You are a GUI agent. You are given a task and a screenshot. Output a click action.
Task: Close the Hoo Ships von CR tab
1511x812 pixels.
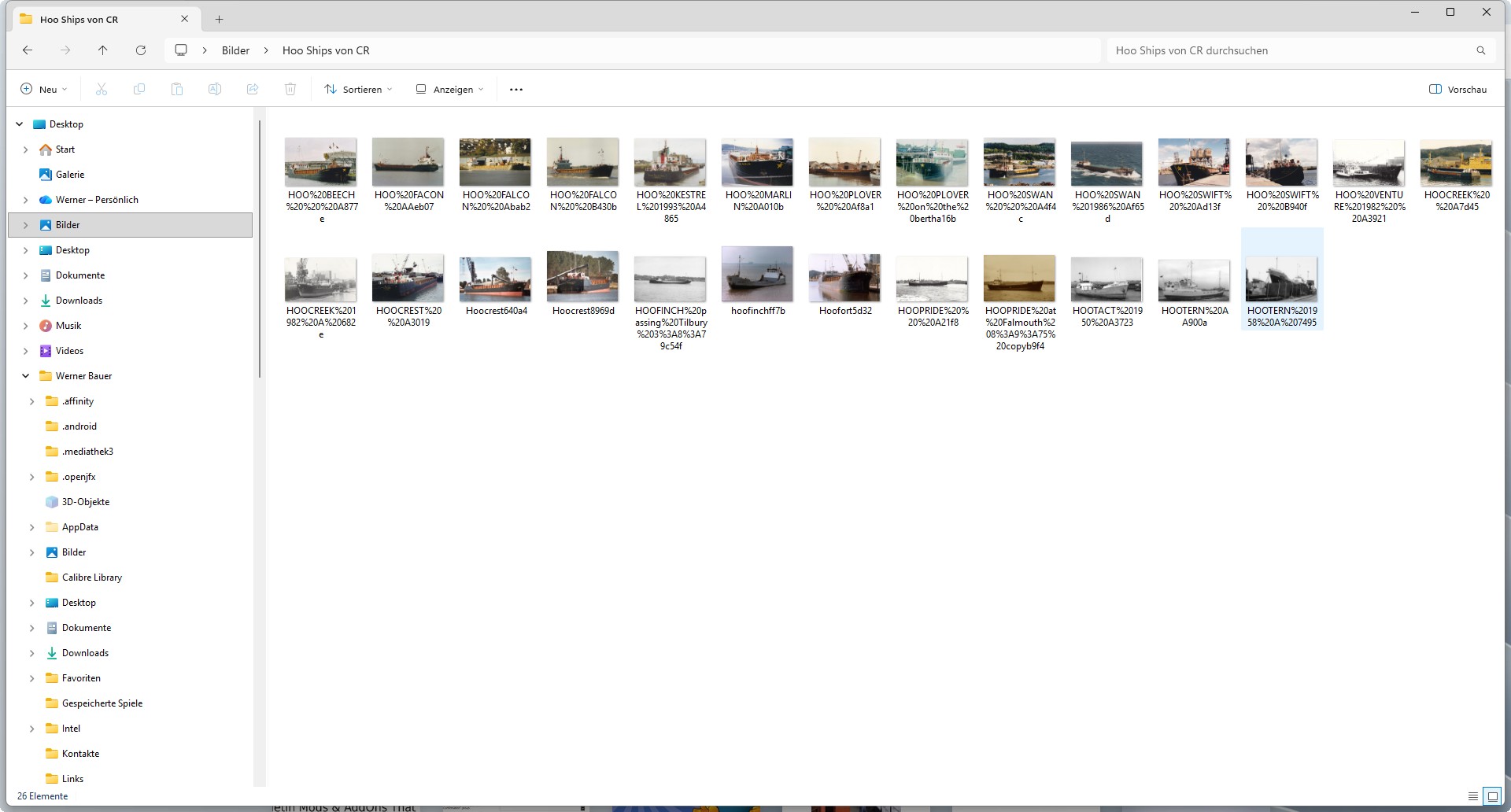(x=185, y=19)
